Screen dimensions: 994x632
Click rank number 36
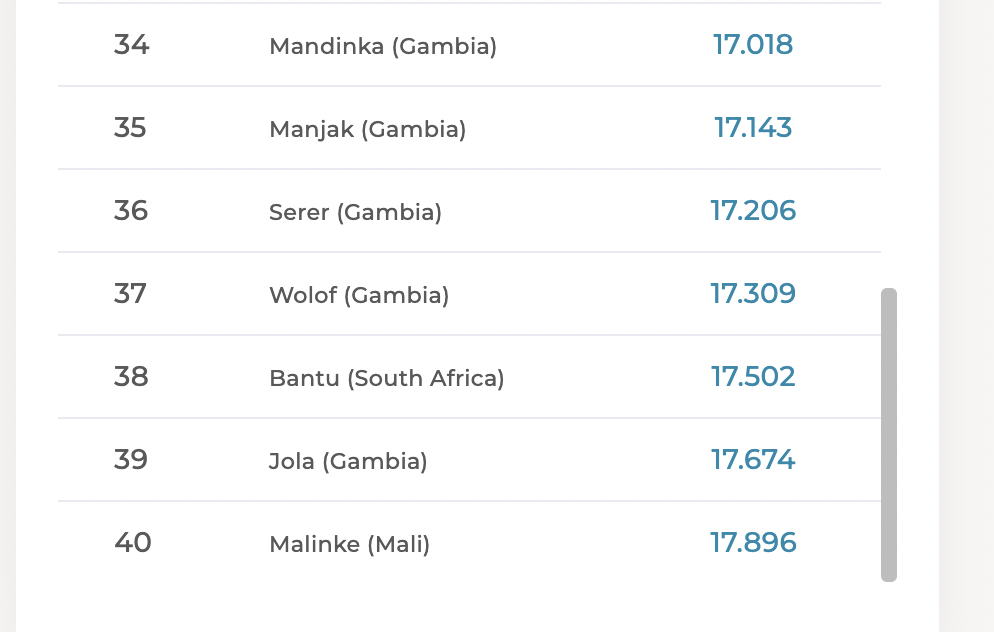(x=131, y=210)
